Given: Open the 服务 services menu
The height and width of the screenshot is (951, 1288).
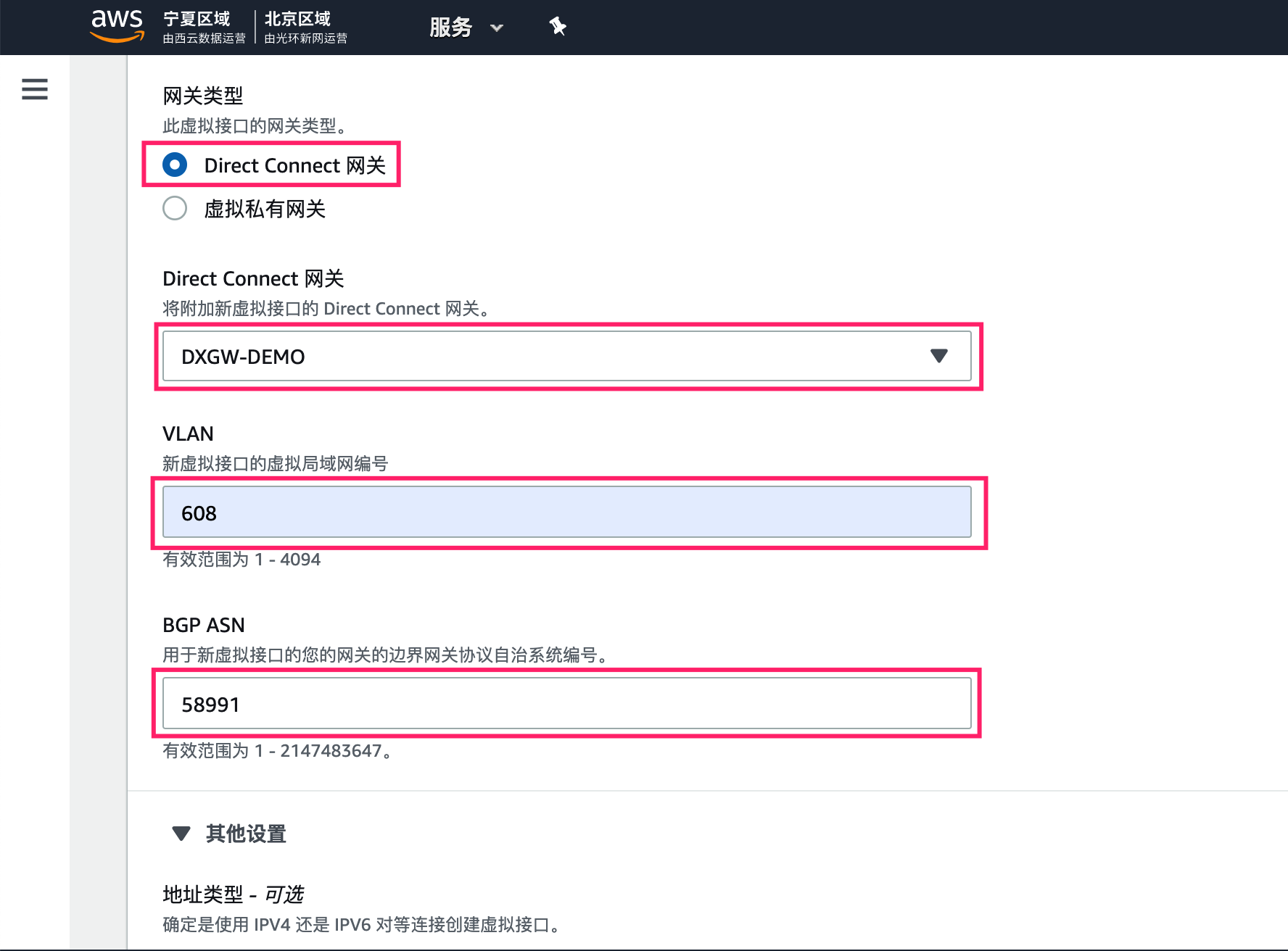Looking at the screenshot, I should (450, 28).
